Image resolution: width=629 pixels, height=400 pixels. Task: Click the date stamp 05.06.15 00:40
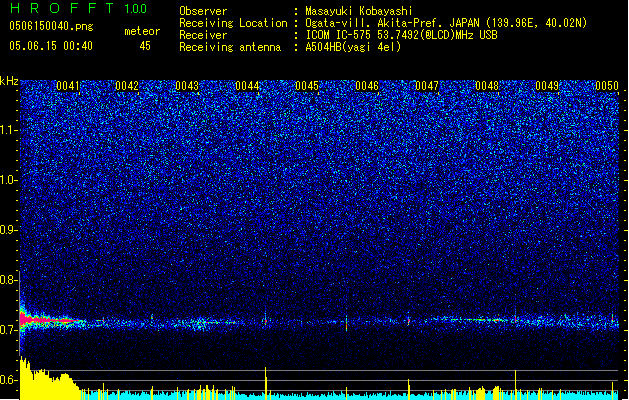pyautogui.click(x=51, y=46)
